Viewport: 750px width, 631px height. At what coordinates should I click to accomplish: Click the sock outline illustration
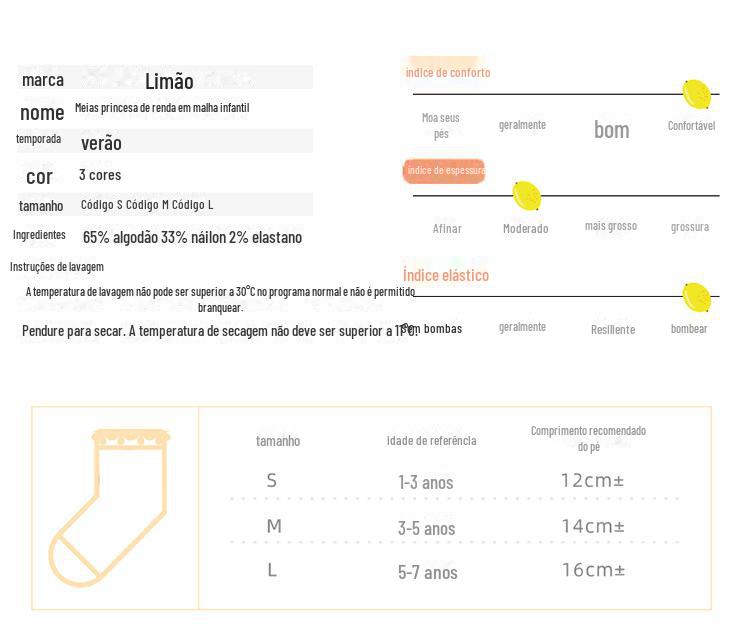coord(110,508)
